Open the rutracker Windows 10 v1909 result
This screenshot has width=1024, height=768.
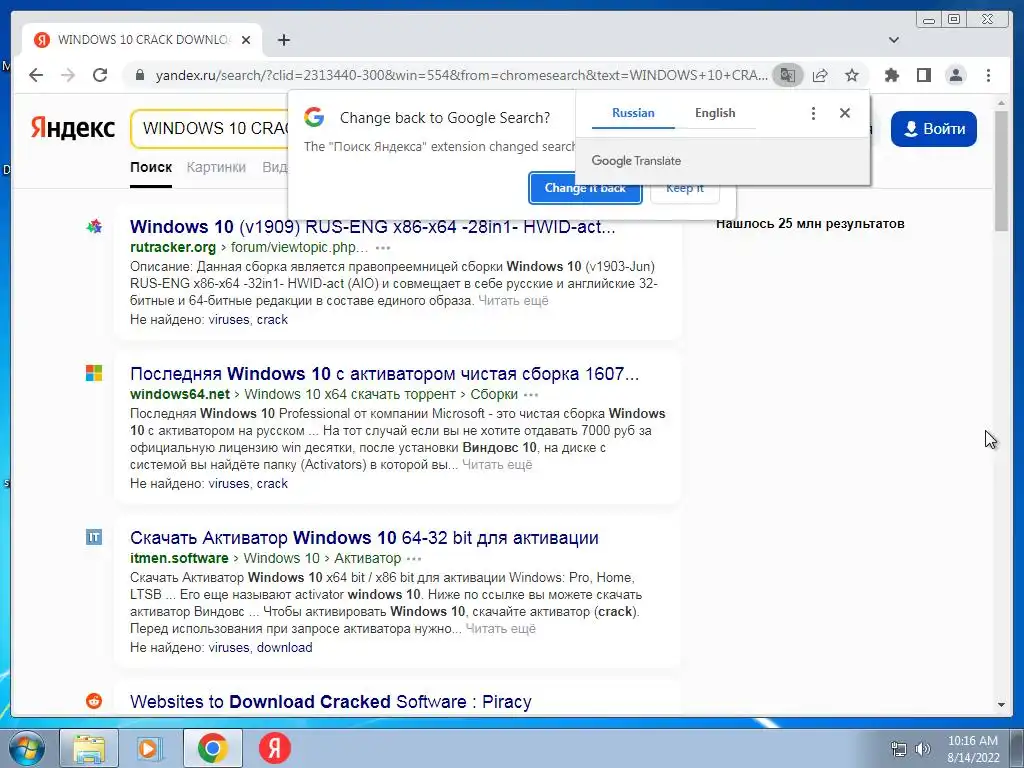(x=372, y=227)
